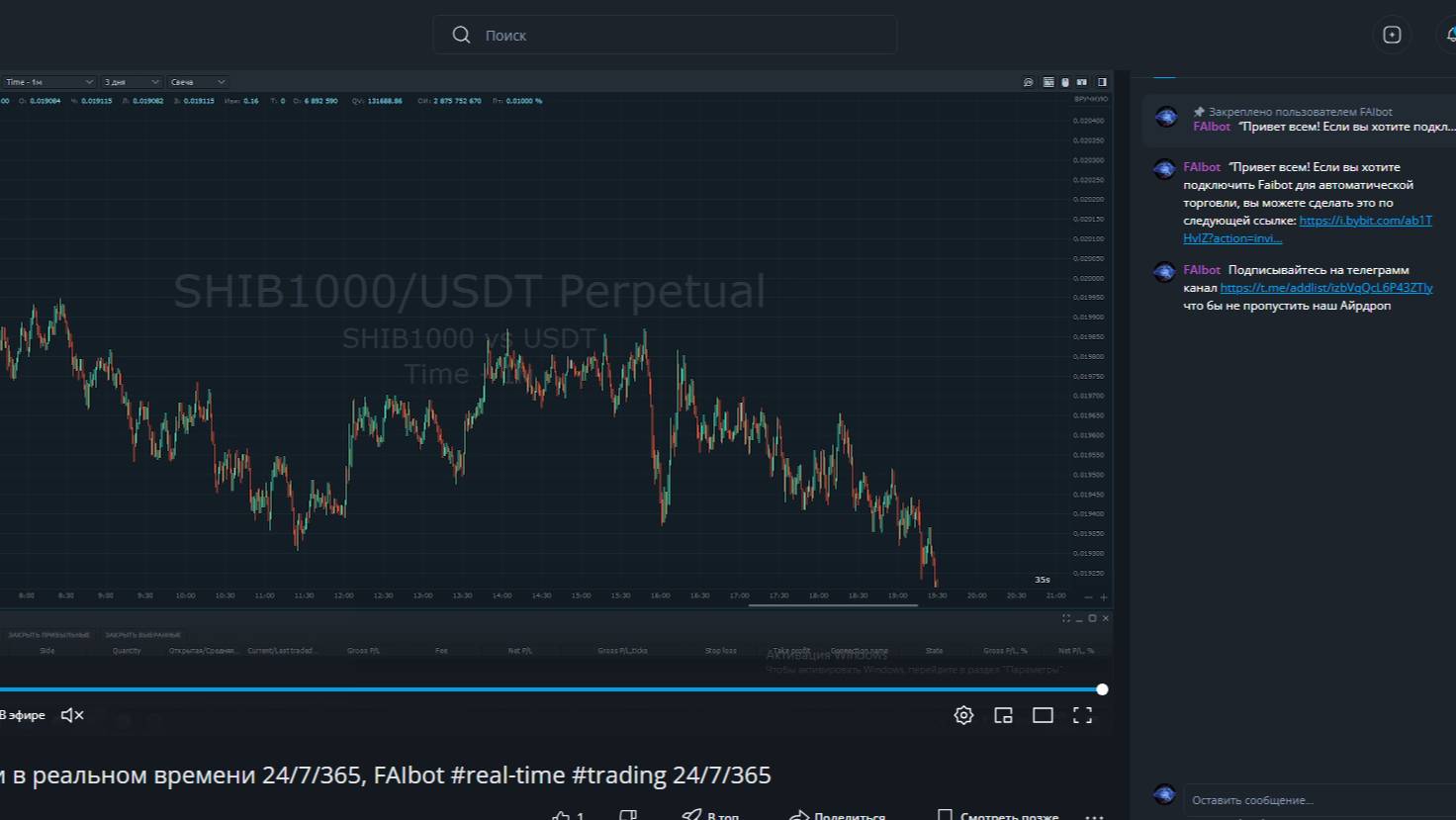The image size is (1456, 820).
Task: Click the 'Stop loss' column header
Action: tap(720, 651)
